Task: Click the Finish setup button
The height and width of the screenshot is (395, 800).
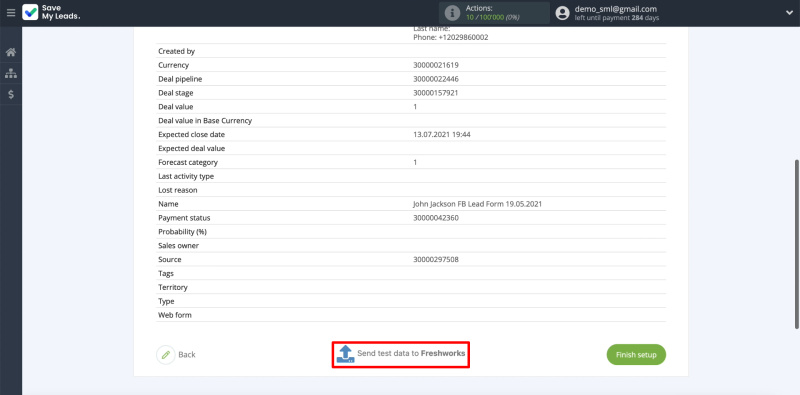Action: [636, 355]
